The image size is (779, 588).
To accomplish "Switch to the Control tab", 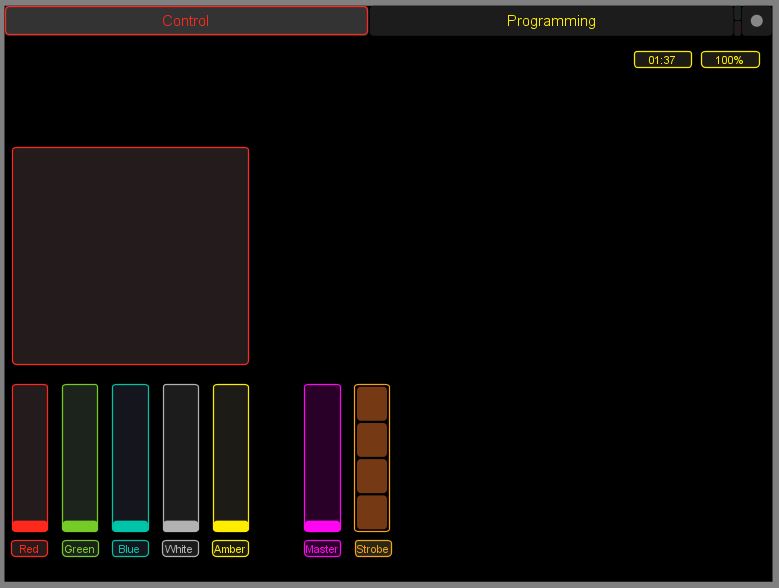I will (186, 21).
